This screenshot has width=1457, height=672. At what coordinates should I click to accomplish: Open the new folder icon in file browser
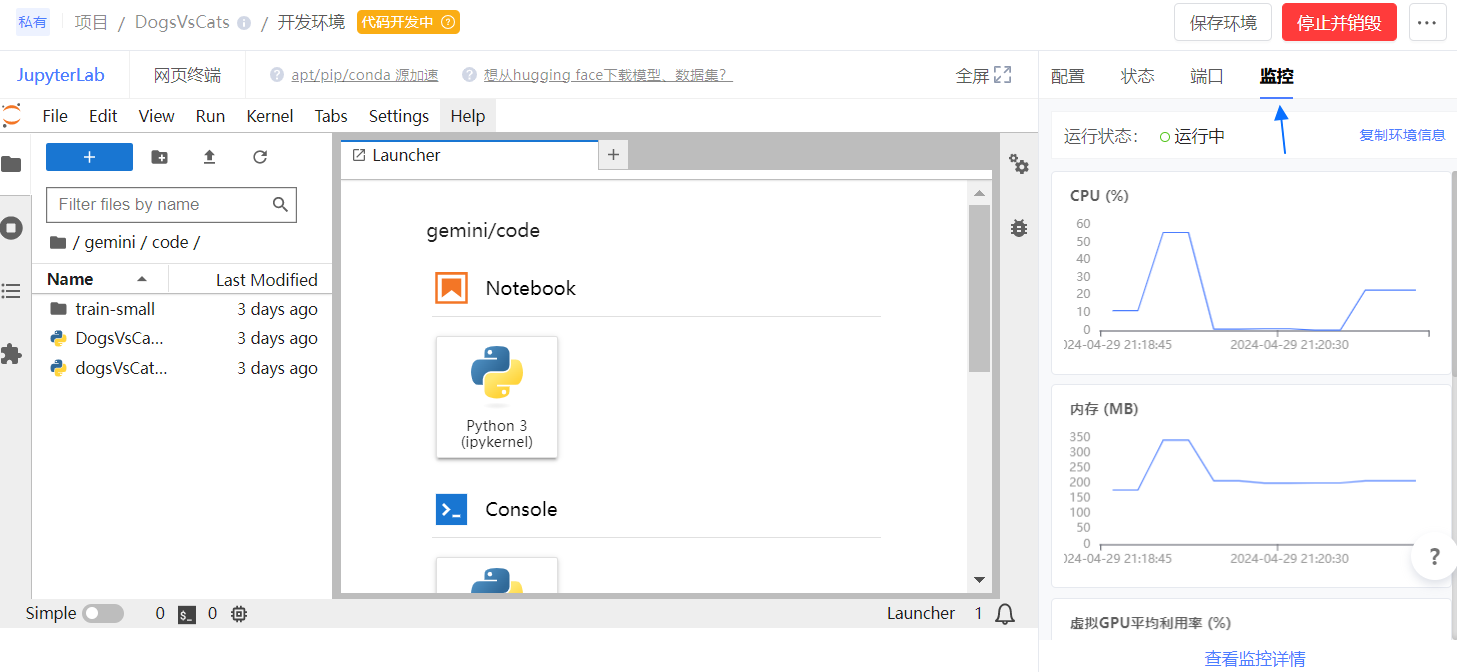[159, 157]
